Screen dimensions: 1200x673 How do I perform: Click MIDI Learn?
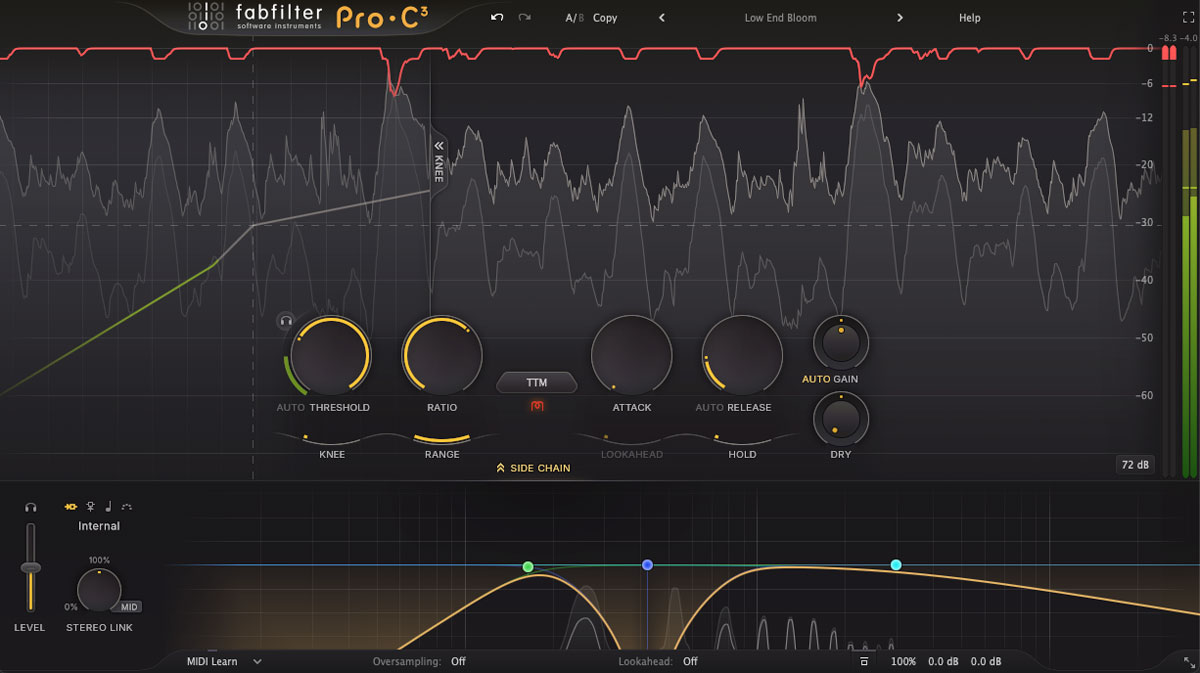click(x=212, y=662)
